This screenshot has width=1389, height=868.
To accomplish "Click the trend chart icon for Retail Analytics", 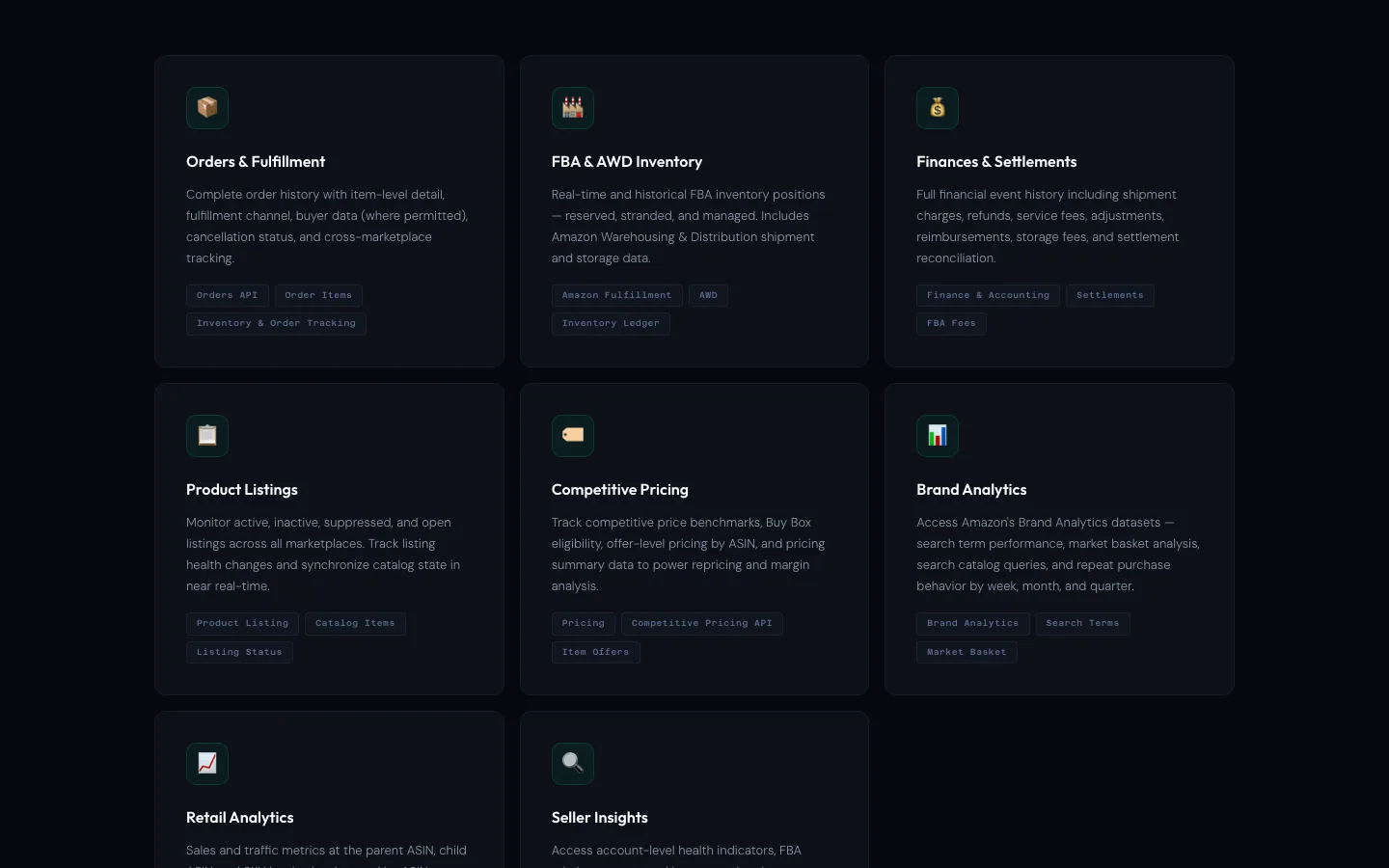I will coord(207,764).
